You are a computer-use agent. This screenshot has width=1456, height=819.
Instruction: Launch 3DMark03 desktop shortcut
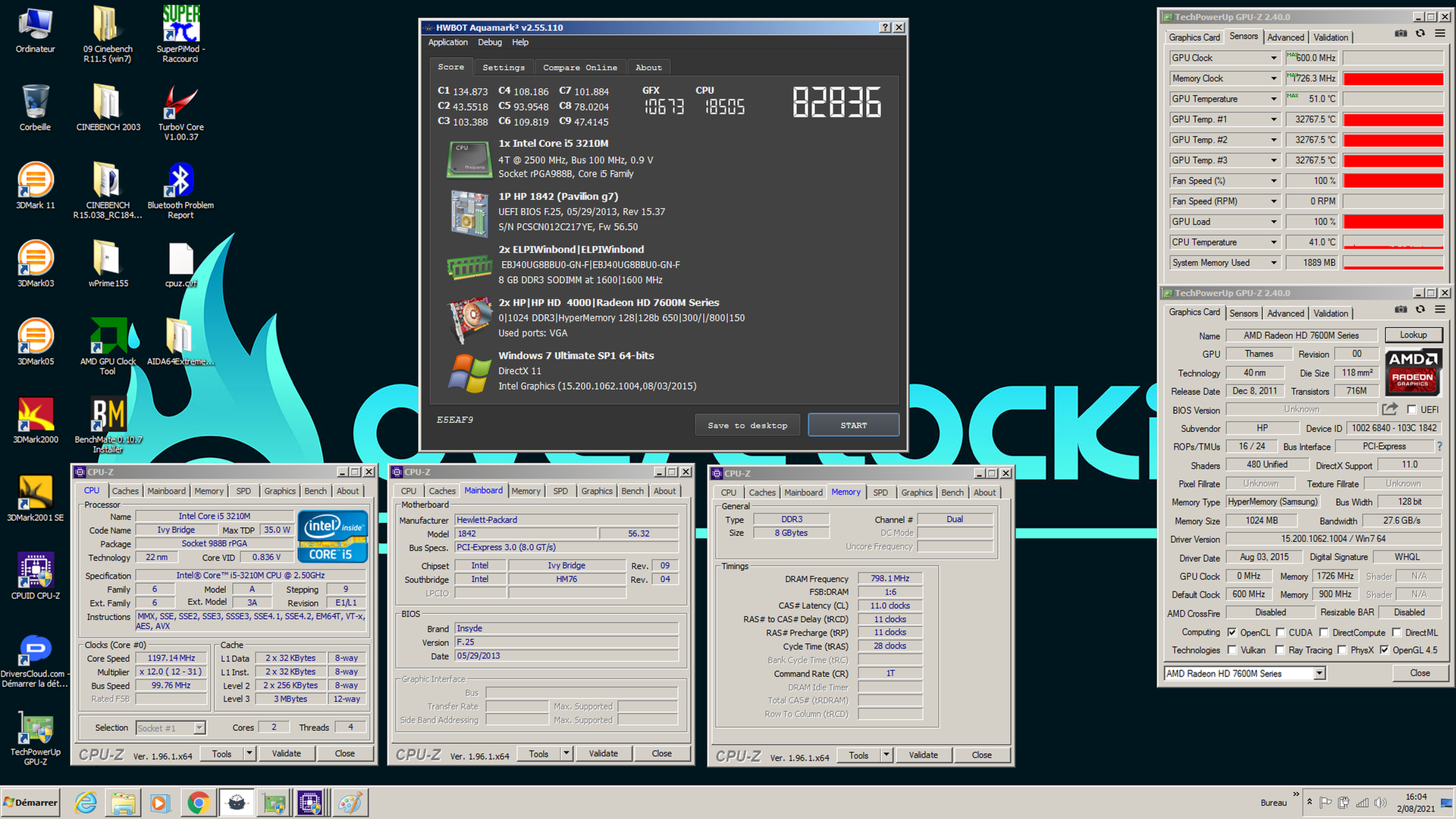(x=35, y=264)
